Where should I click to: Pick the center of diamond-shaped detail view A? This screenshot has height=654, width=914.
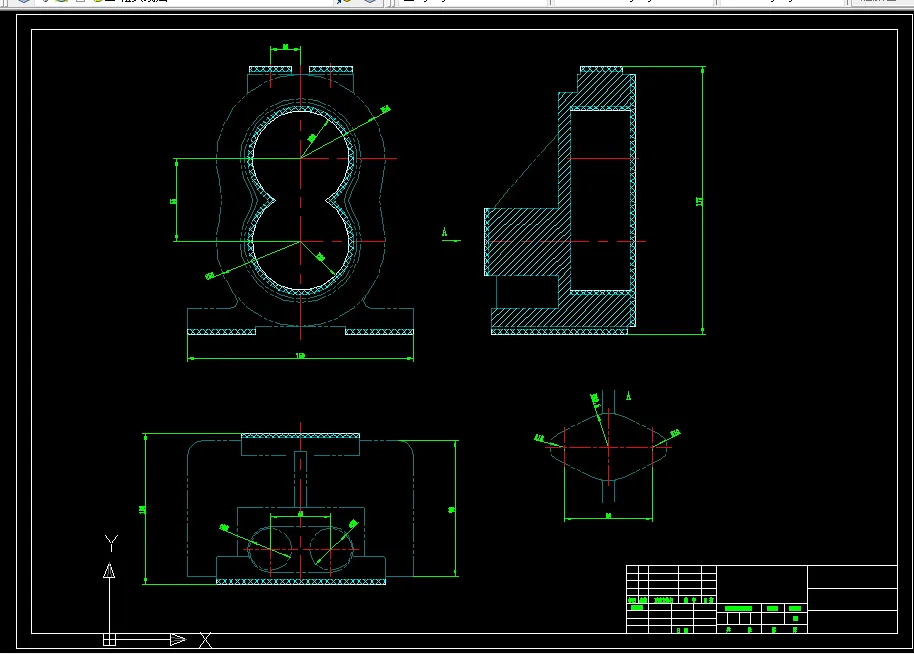[x=609, y=447]
